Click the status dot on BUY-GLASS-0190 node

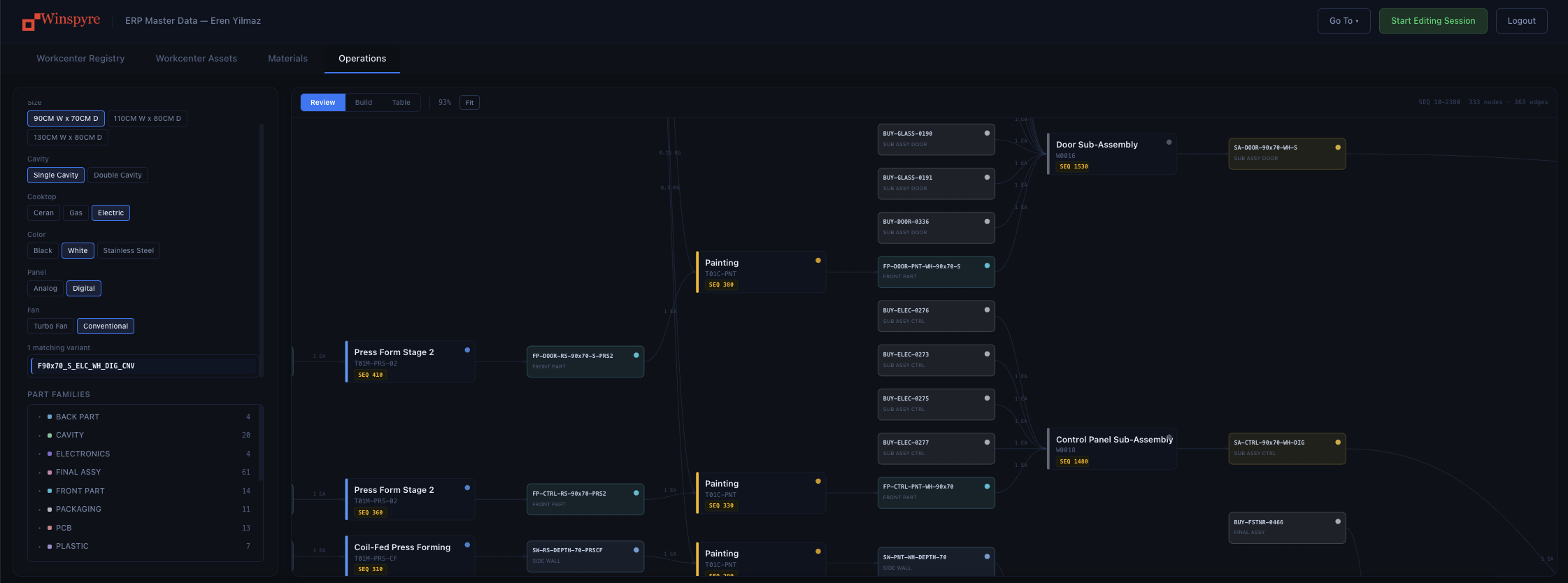(987, 133)
